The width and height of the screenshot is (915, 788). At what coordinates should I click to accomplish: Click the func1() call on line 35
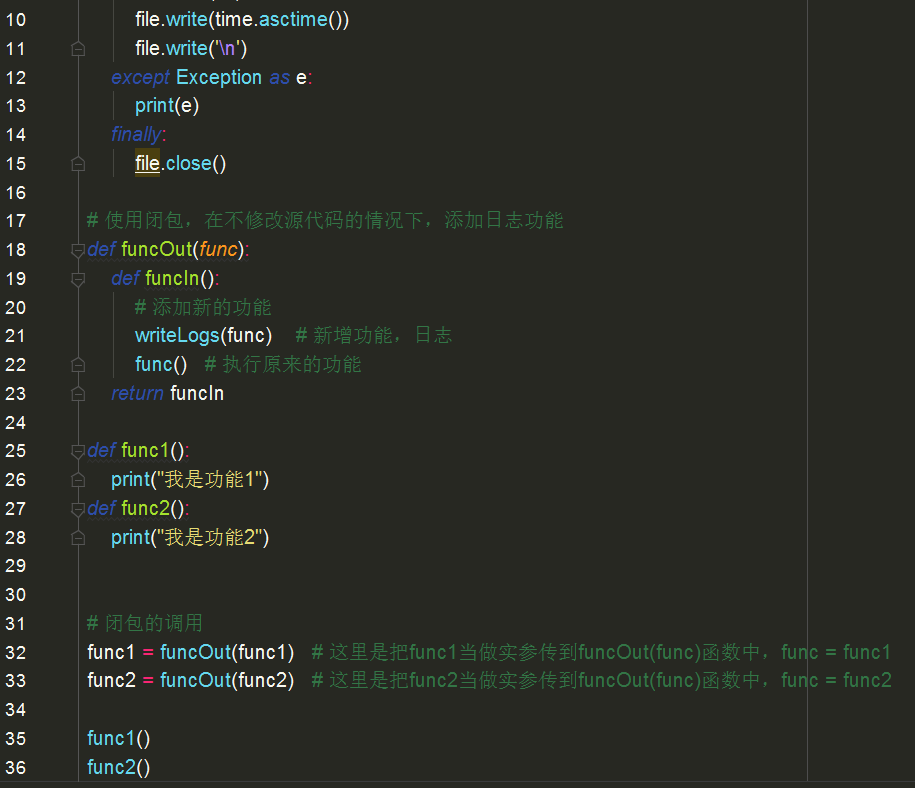coord(118,739)
